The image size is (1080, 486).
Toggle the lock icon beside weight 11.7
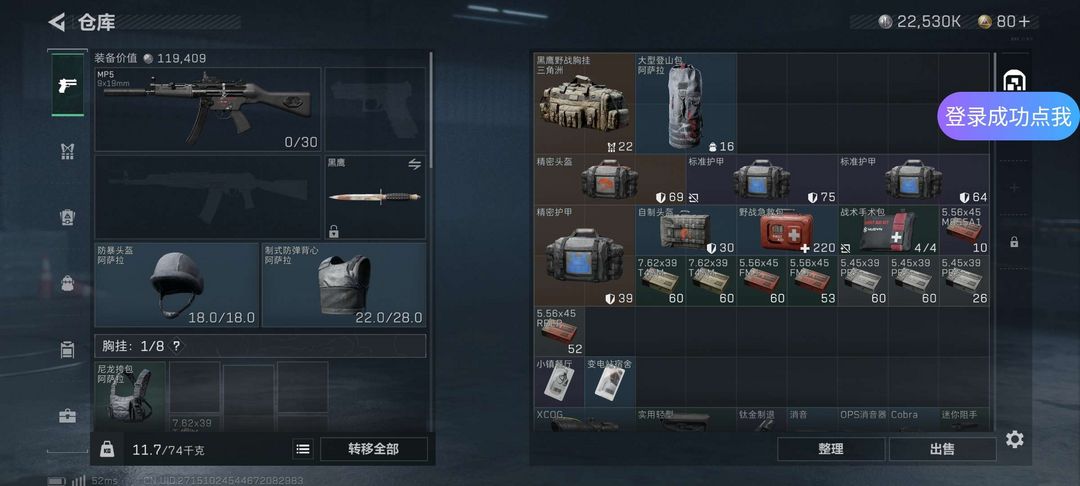[107, 449]
